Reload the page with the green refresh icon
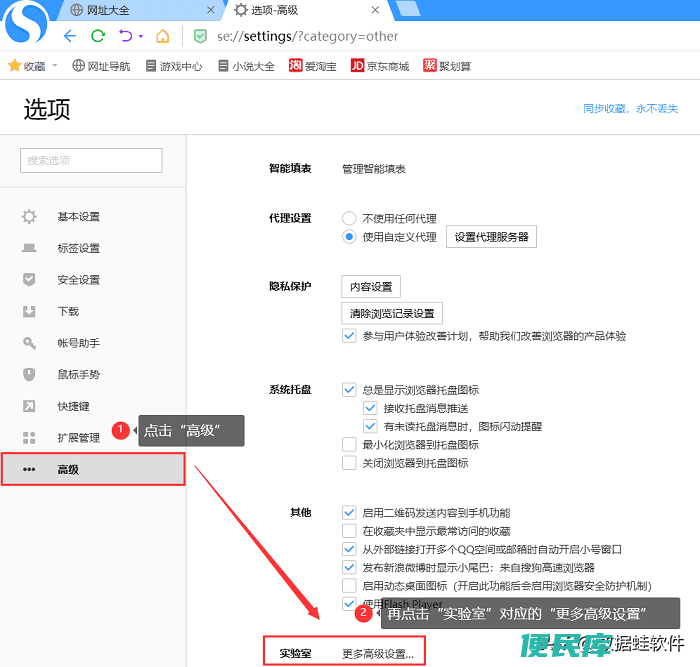 pos(98,36)
